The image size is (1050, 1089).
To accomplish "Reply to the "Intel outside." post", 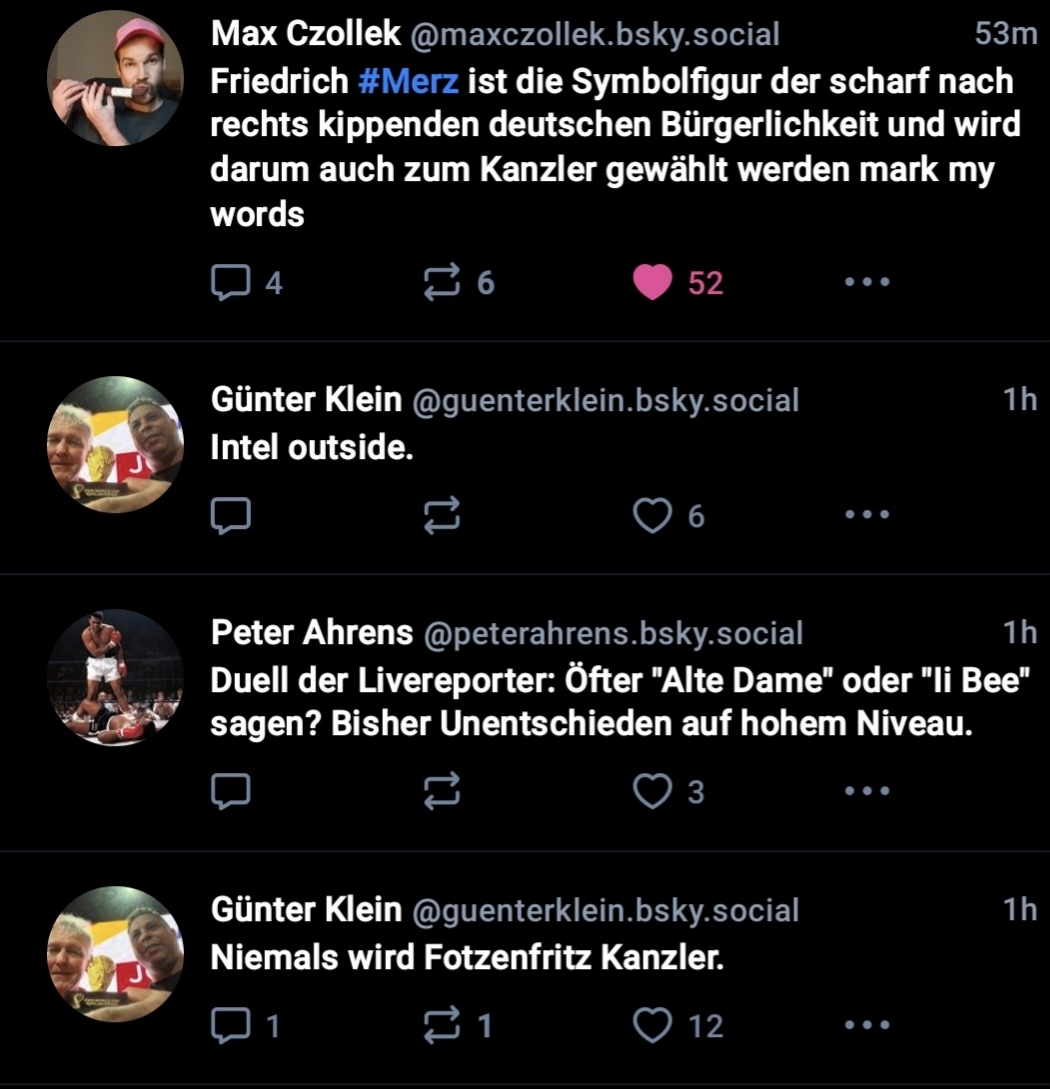I will [x=231, y=515].
